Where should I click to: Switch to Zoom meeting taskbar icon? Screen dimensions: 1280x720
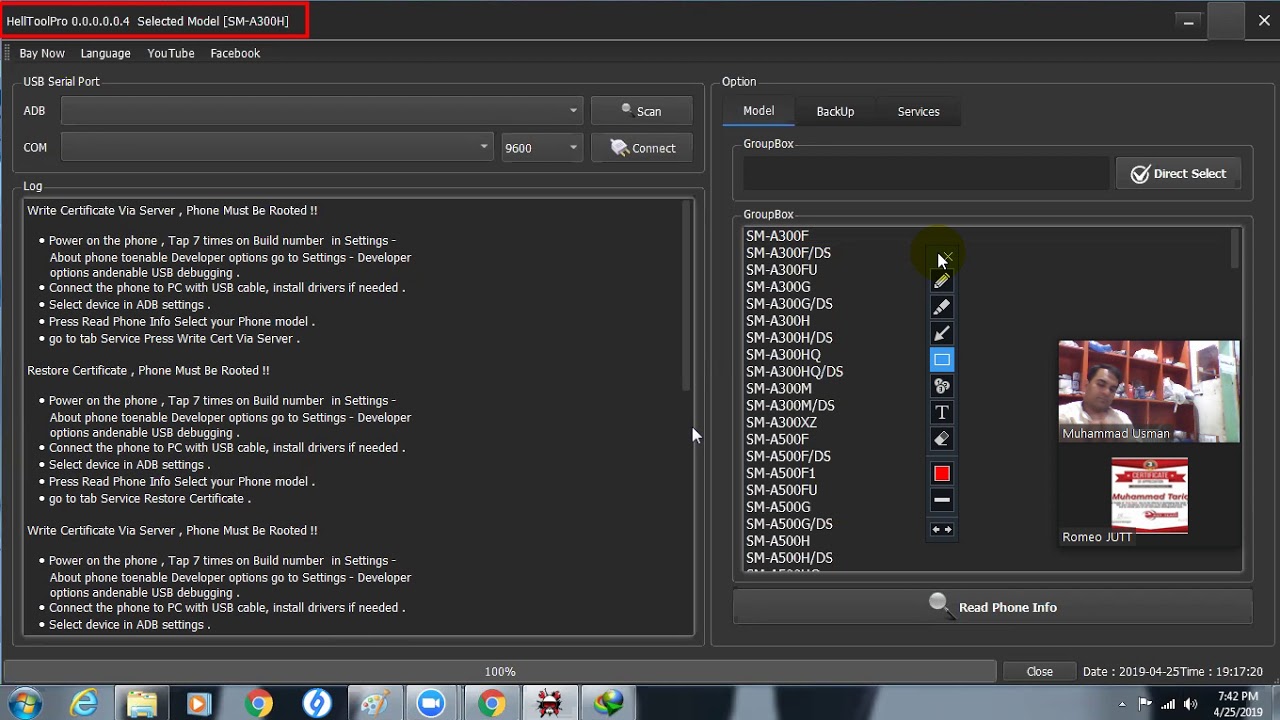432,704
